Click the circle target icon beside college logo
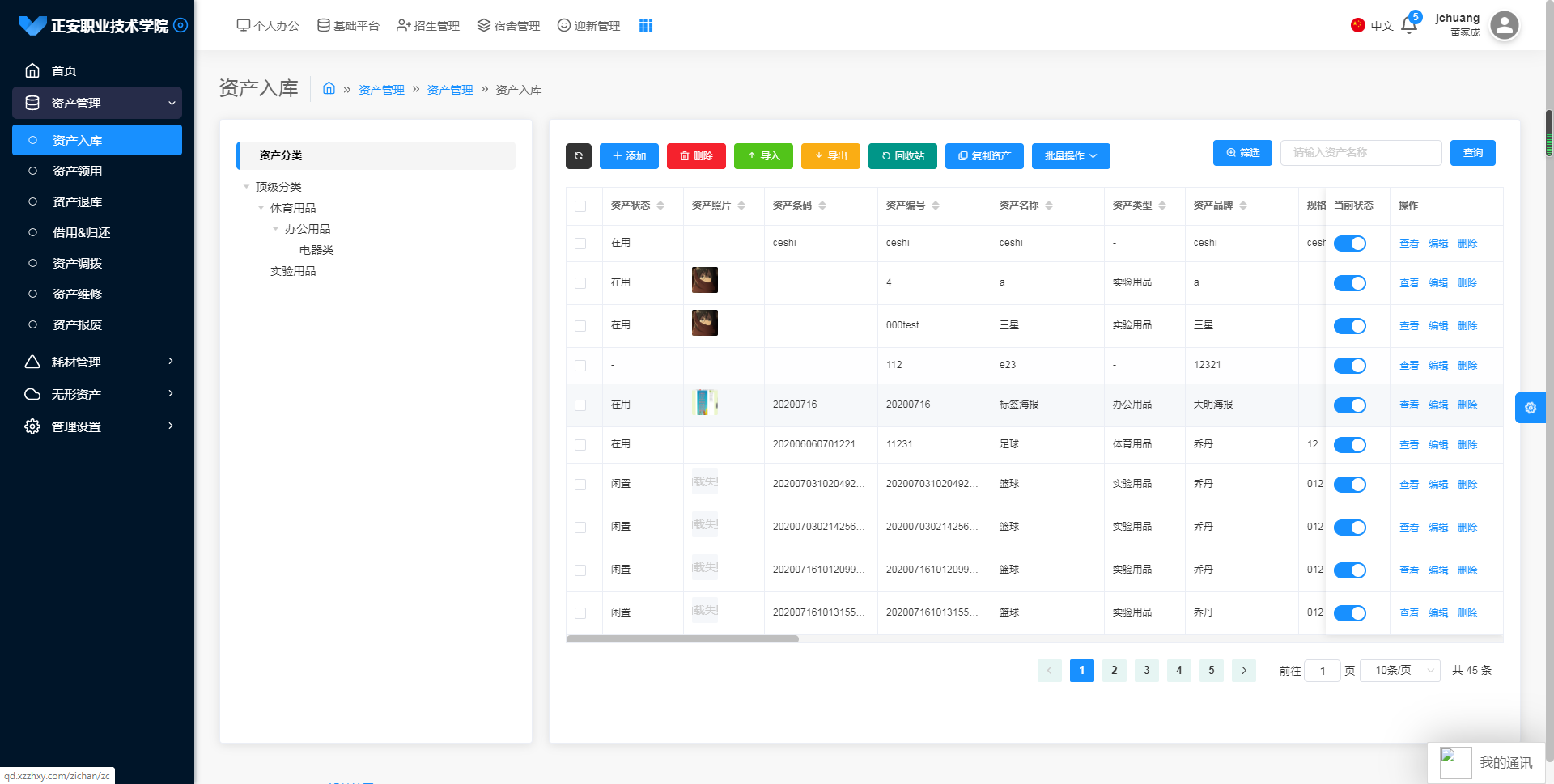This screenshot has width=1554, height=784. [180, 25]
